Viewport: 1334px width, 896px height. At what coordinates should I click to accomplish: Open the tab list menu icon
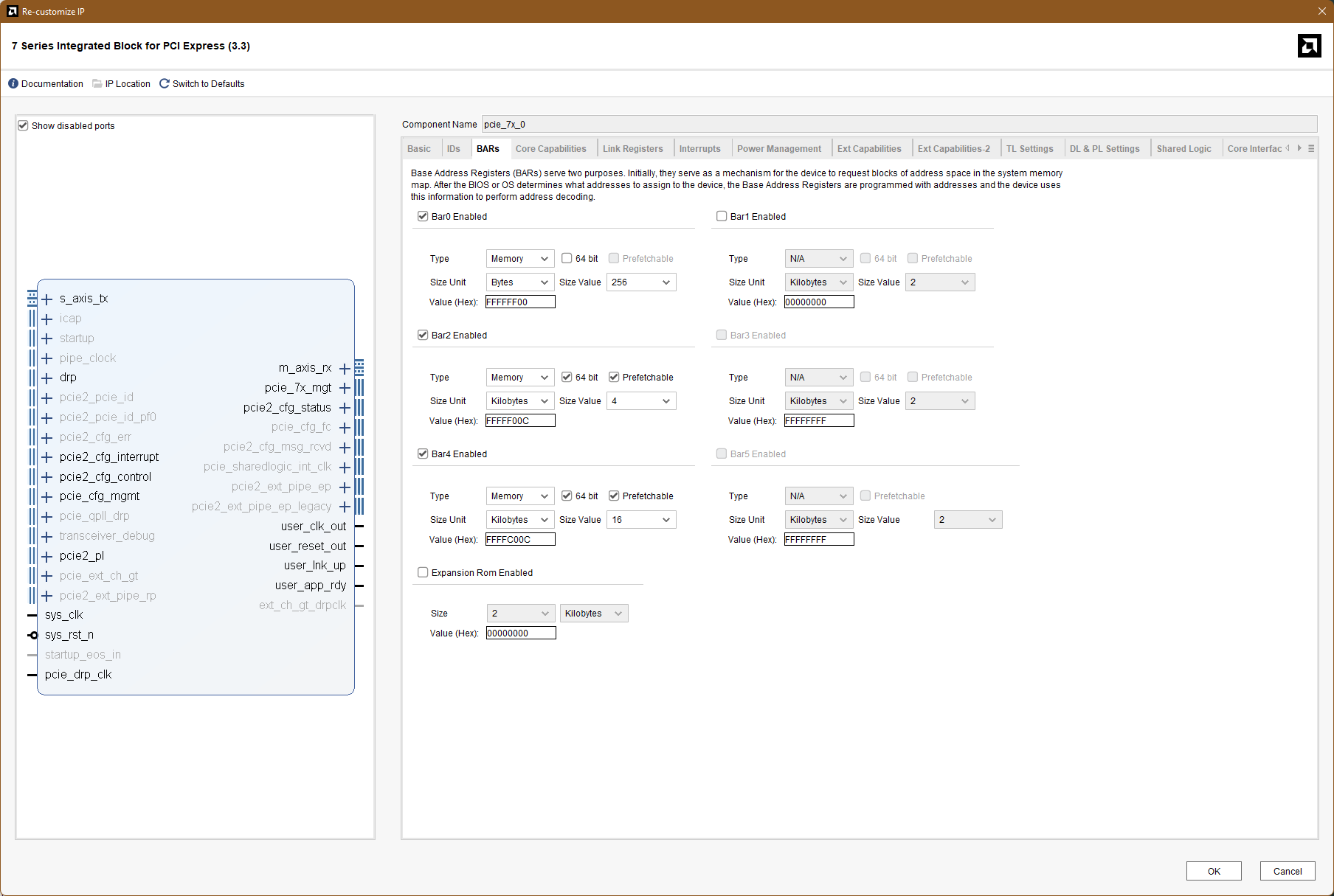point(1311,148)
